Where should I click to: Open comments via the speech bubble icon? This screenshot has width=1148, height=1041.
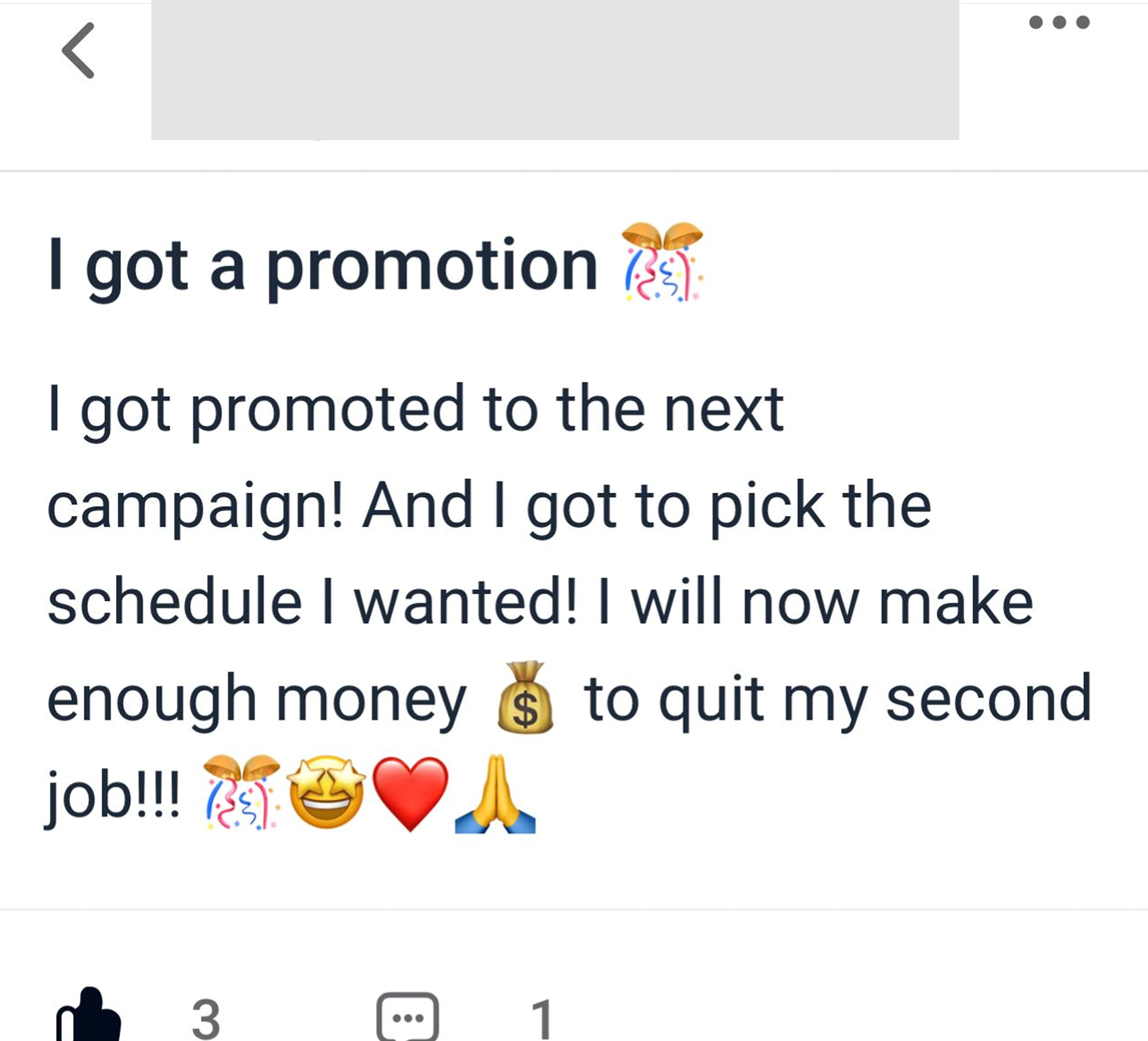(x=408, y=1017)
